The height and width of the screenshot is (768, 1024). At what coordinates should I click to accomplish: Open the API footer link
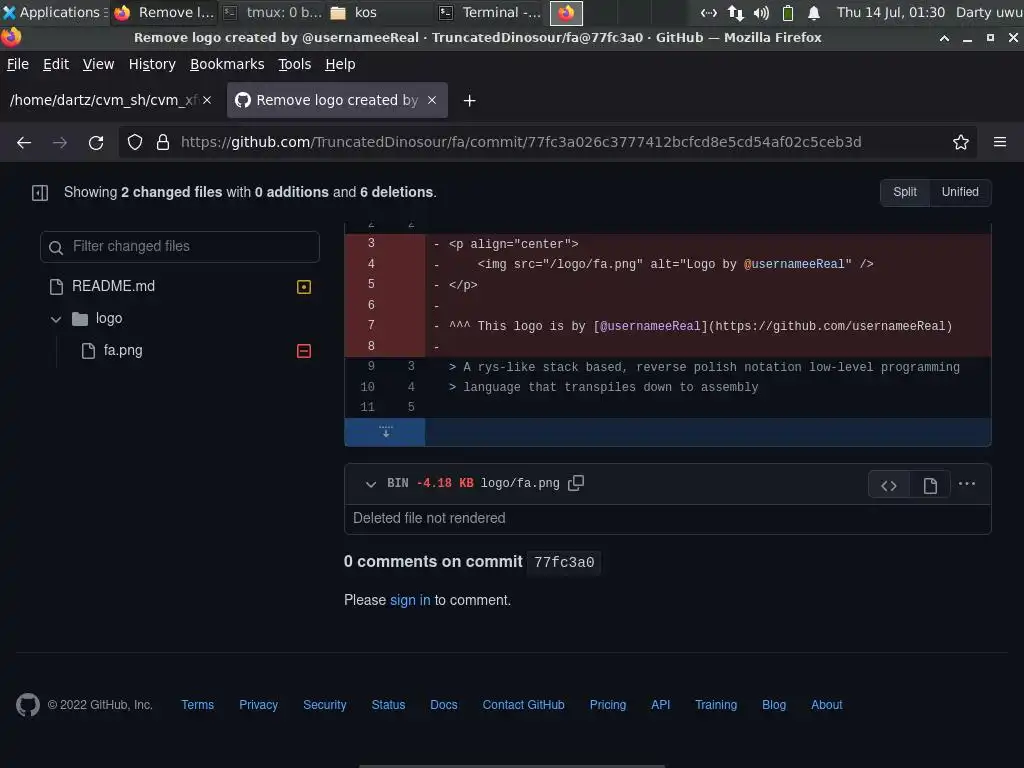click(x=660, y=705)
